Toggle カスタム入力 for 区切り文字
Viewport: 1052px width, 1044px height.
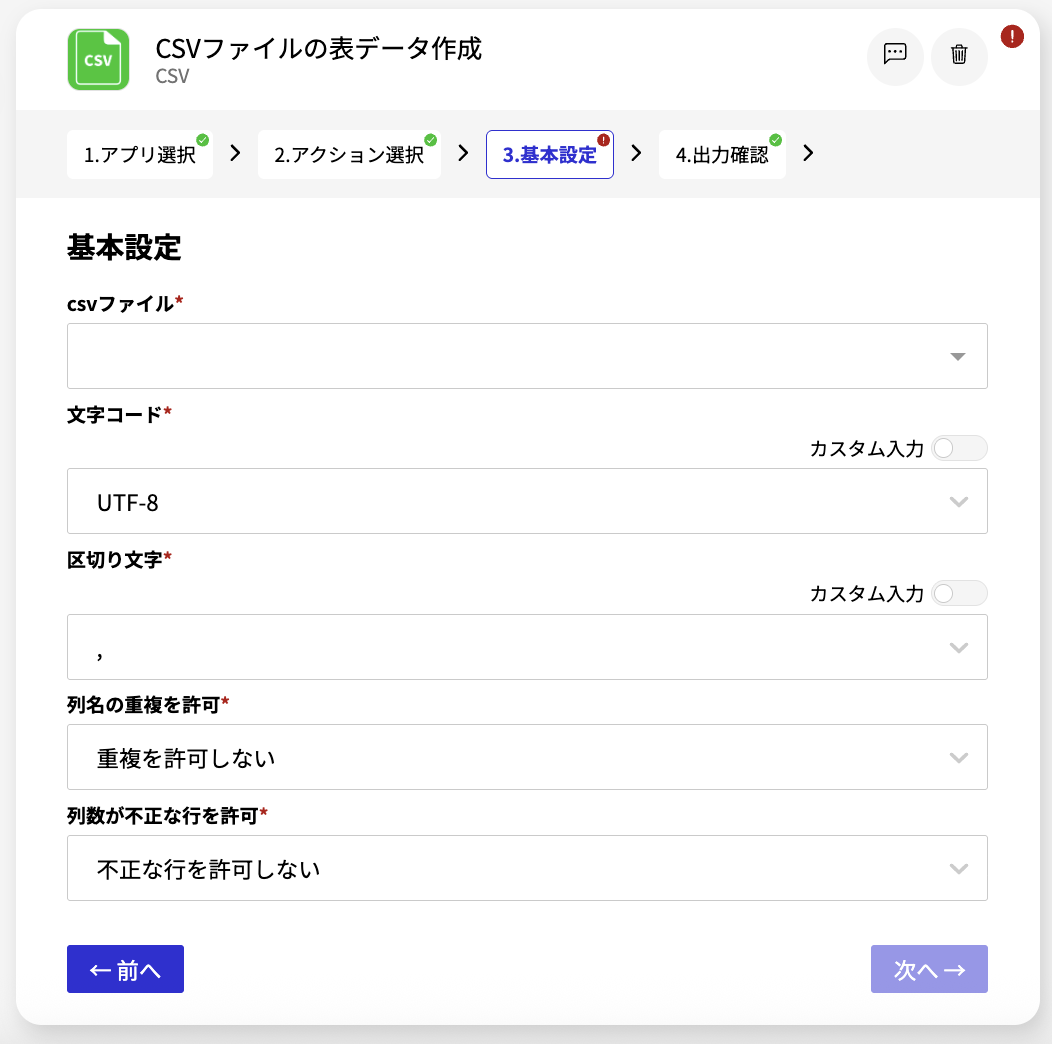[959, 594]
